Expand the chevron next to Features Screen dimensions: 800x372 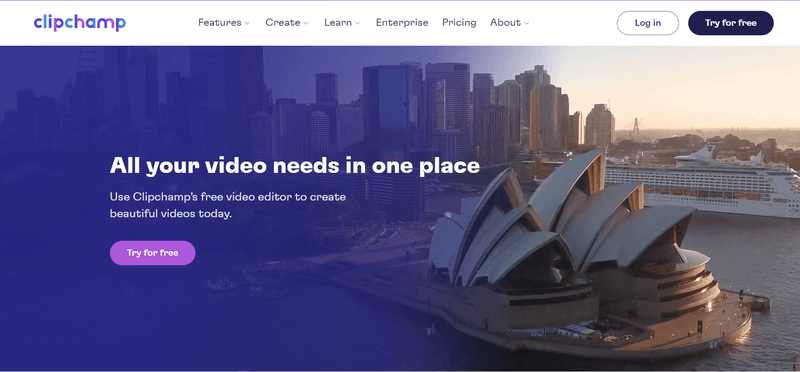click(247, 23)
